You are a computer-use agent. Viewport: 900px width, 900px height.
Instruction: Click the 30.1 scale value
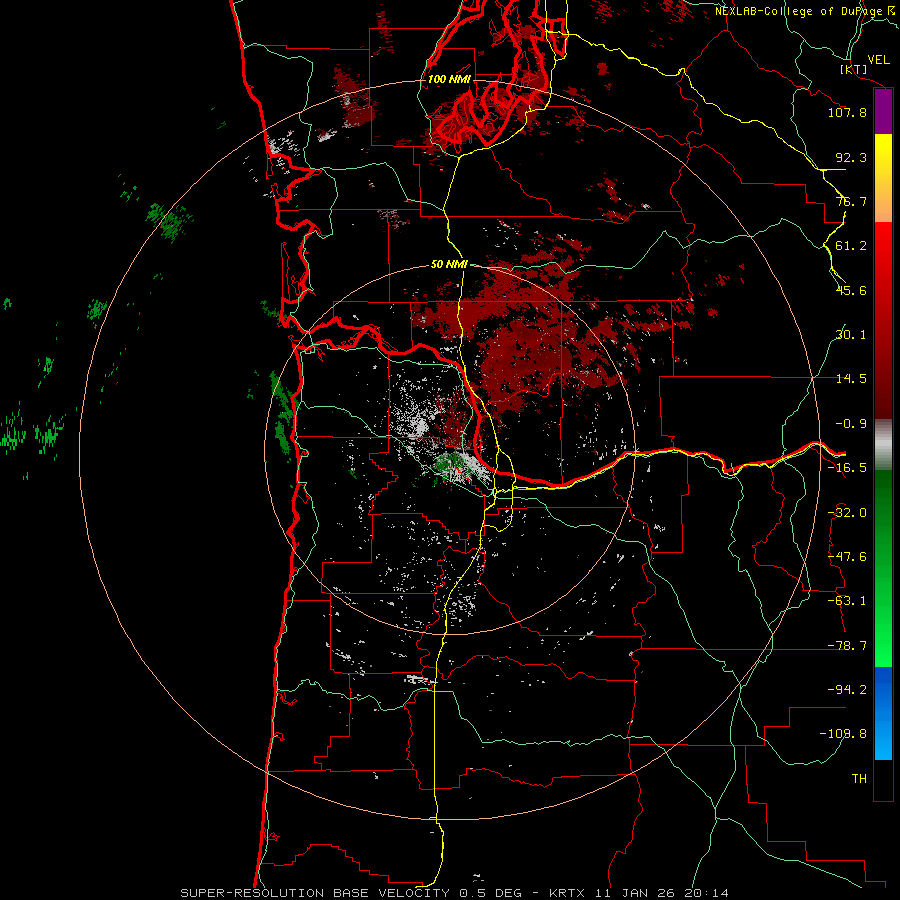click(851, 335)
